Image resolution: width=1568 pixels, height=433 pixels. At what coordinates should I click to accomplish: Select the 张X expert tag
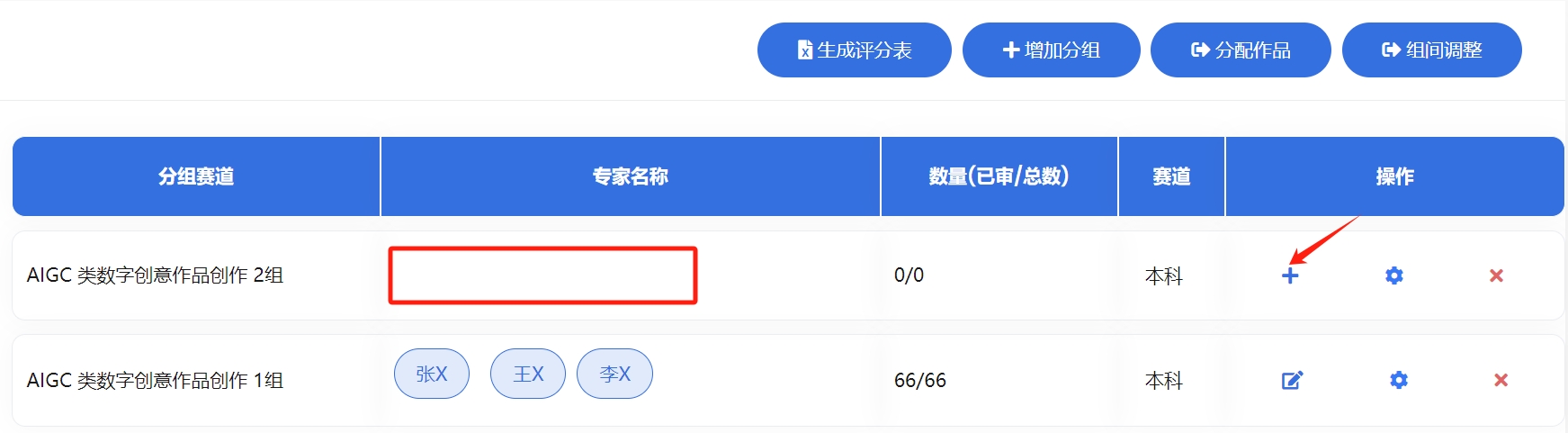pyautogui.click(x=432, y=374)
